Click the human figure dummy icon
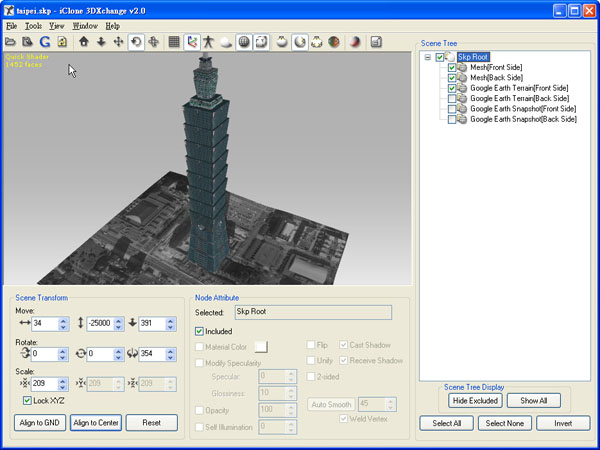The width and height of the screenshot is (600, 450). tap(209, 42)
